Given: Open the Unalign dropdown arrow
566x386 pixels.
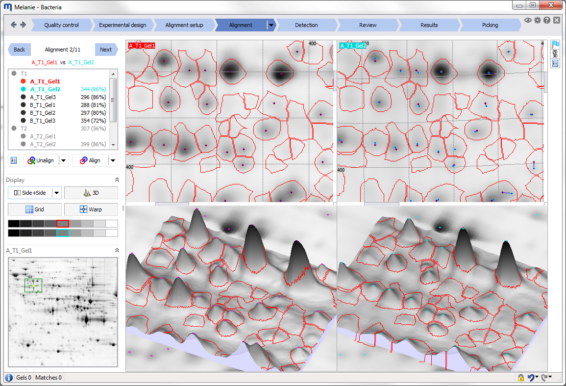Looking at the screenshot, I should pyautogui.click(x=63, y=160).
